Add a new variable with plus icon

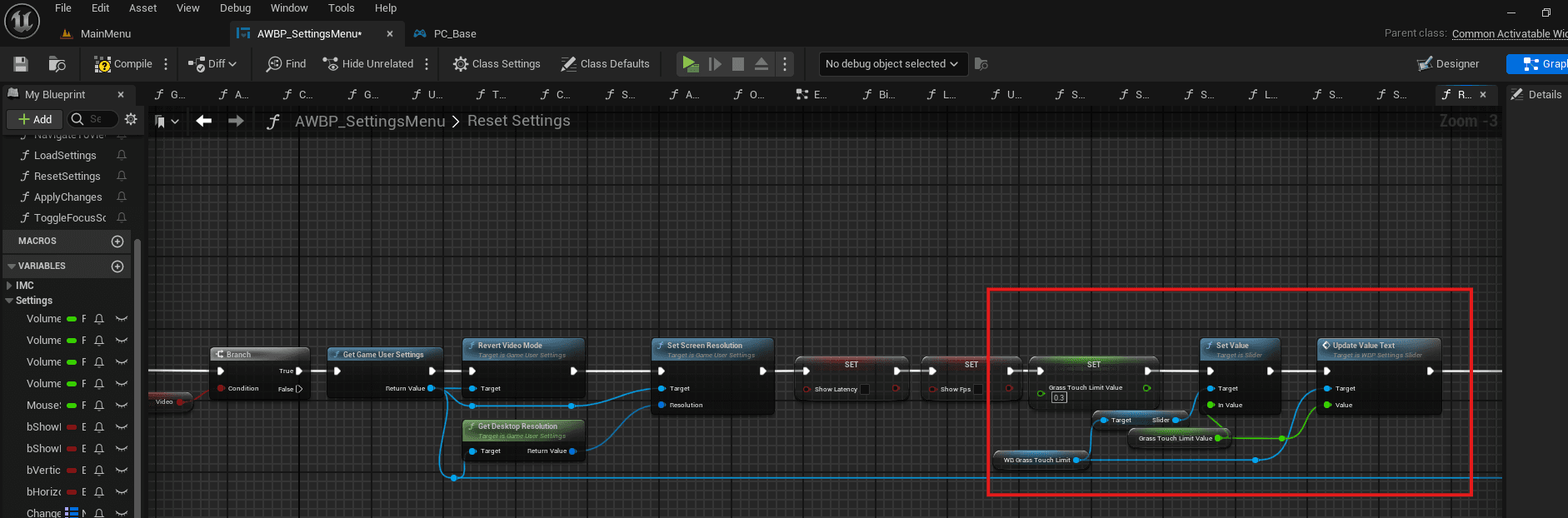(117, 266)
